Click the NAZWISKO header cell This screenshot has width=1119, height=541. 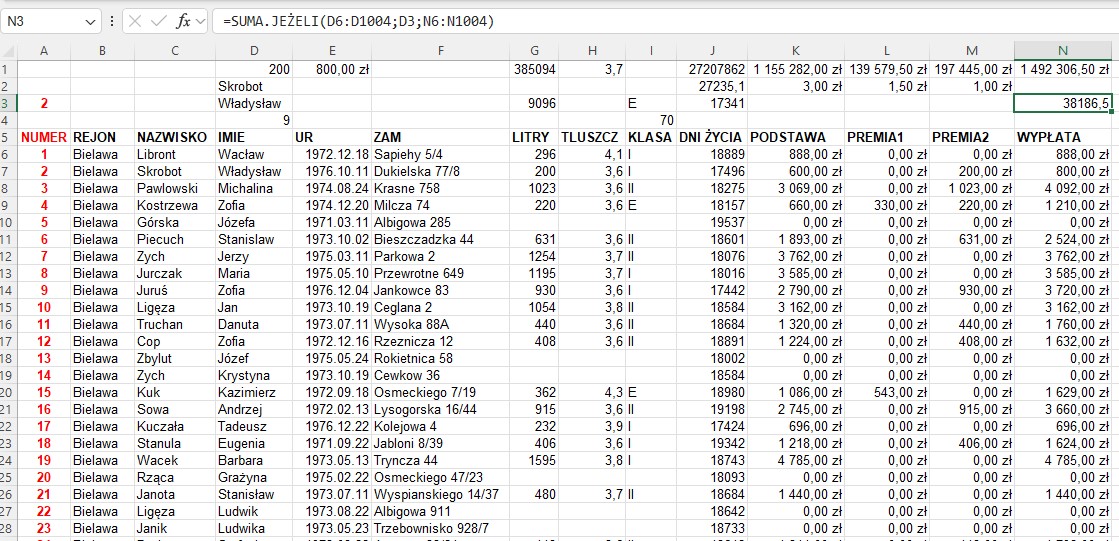coord(172,137)
